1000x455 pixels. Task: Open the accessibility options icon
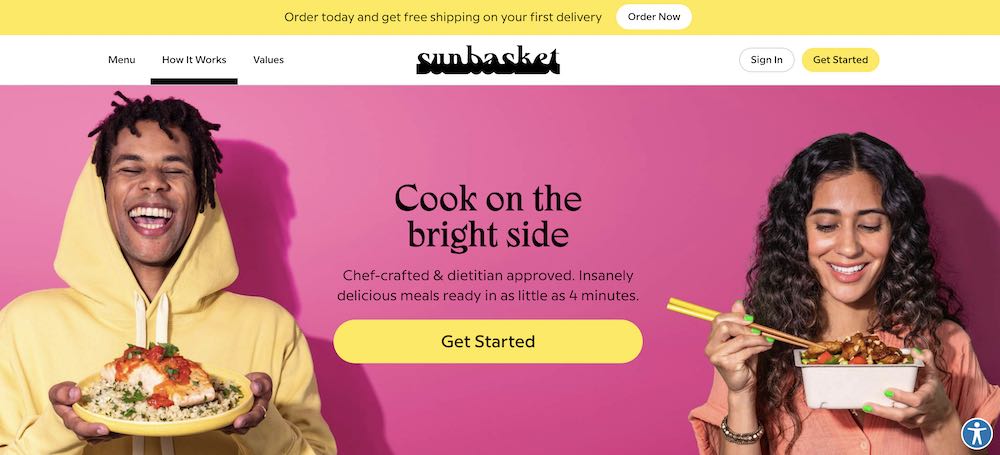click(x=977, y=434)
